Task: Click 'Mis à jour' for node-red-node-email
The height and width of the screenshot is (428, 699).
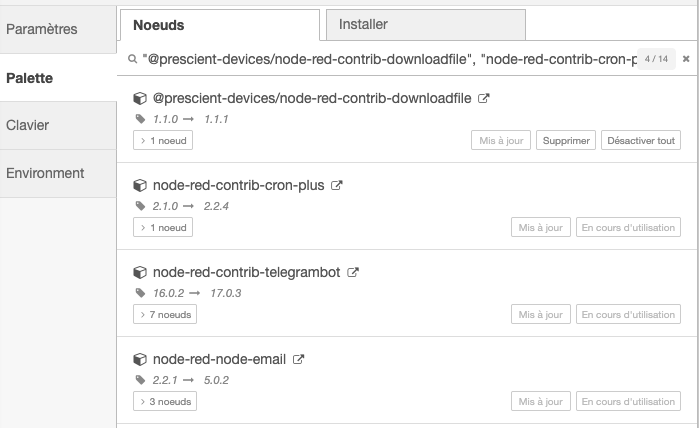Action: [x=541, y=401]
